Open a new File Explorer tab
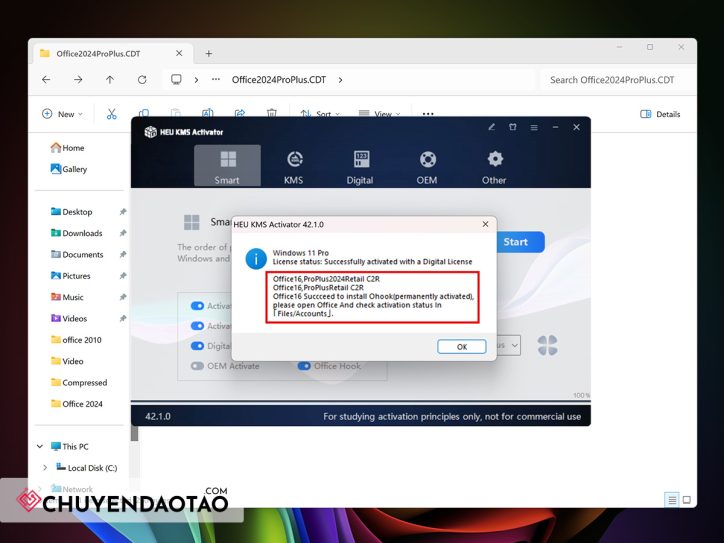The image size is (724, 543). click(209, 54)
